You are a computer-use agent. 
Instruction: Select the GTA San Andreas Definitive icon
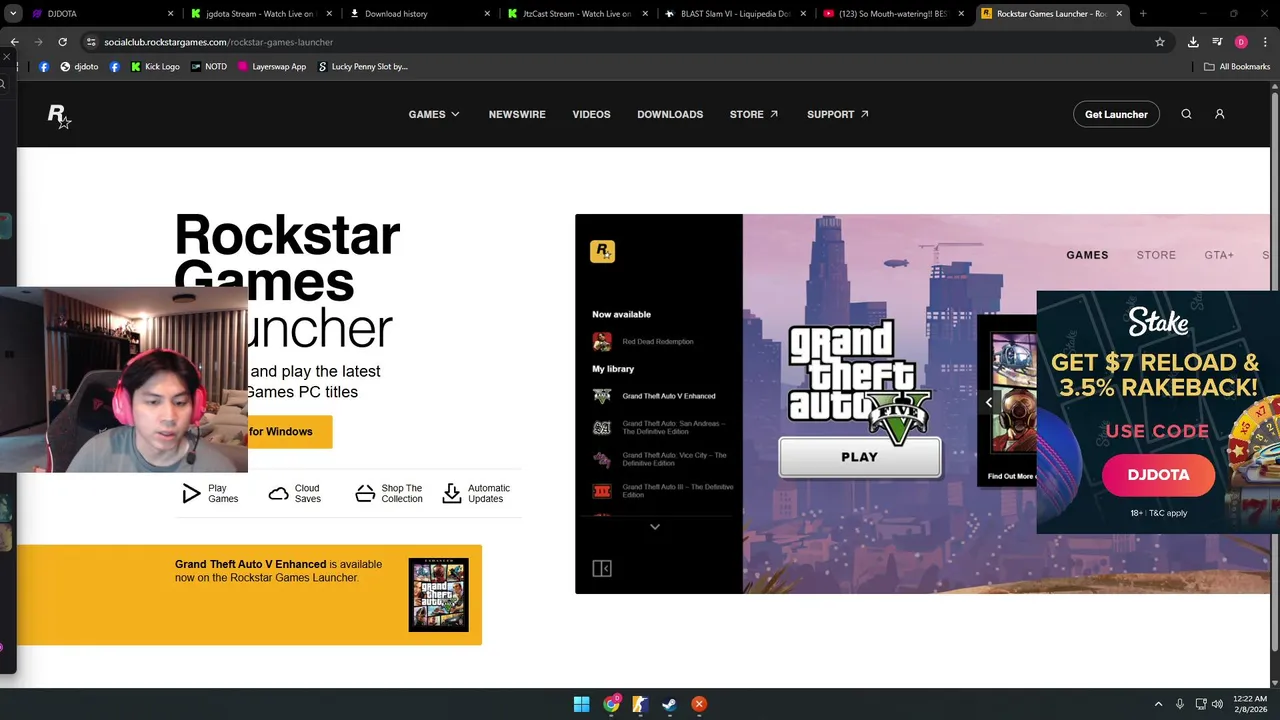602,428
